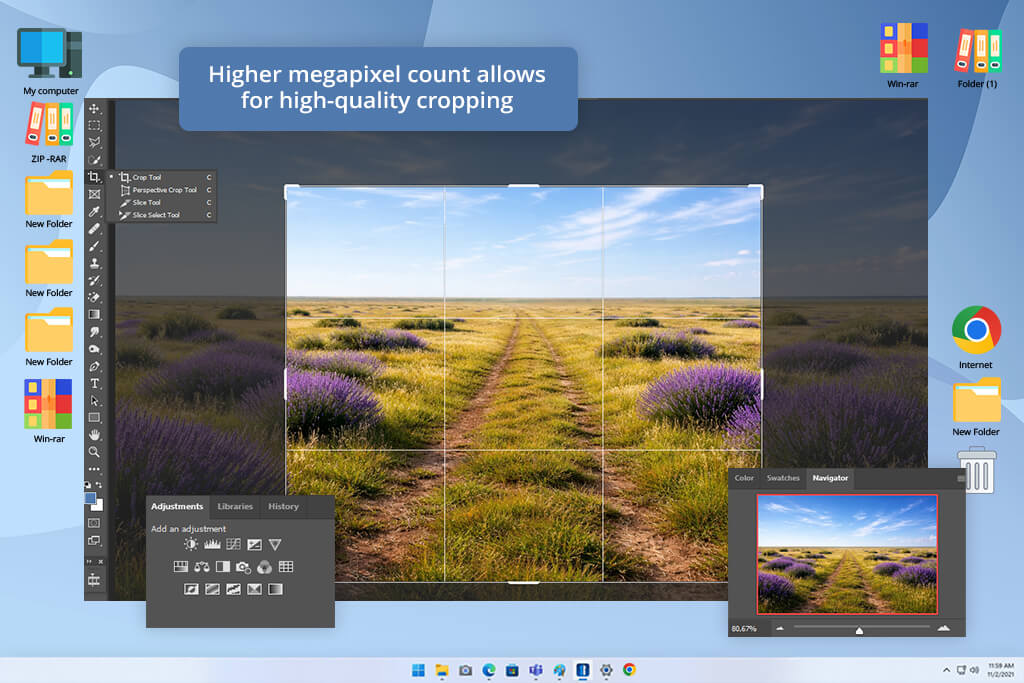
Task: Select the Dodge tool
Action: tap(94, 349)
